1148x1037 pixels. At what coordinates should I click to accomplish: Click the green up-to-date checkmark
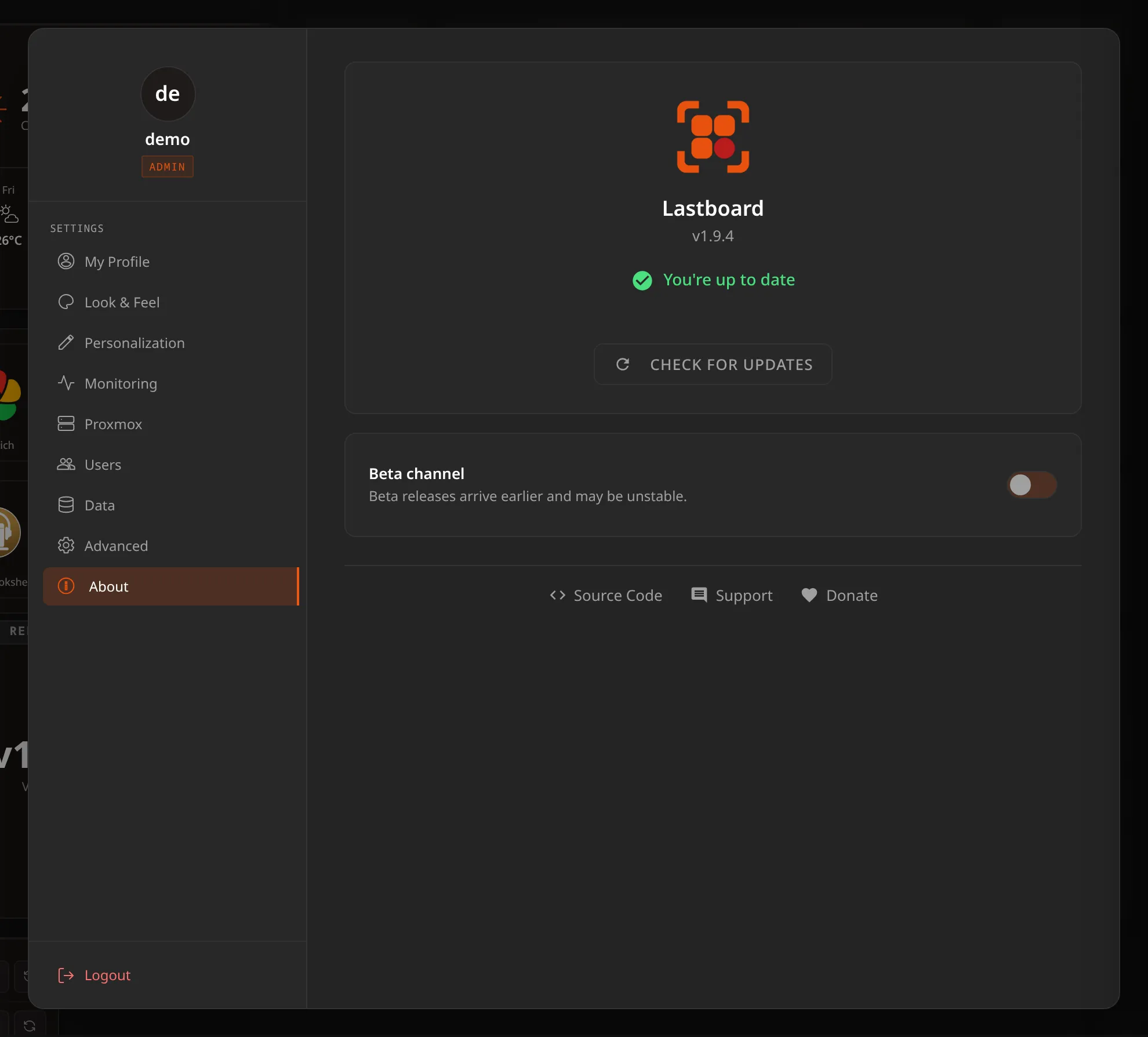[642, 281]
